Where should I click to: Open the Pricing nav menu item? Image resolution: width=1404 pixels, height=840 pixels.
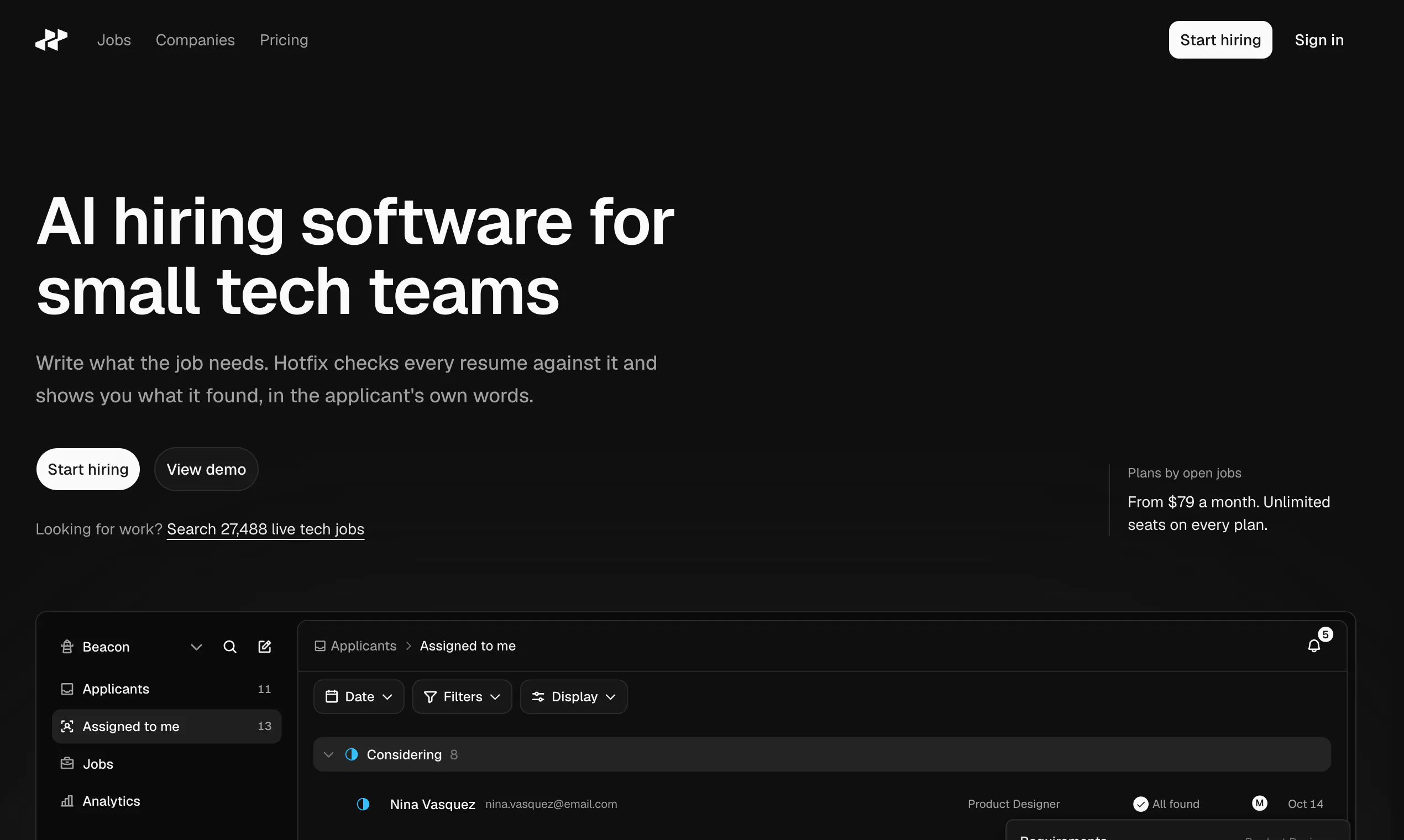[x=284, y=40]
